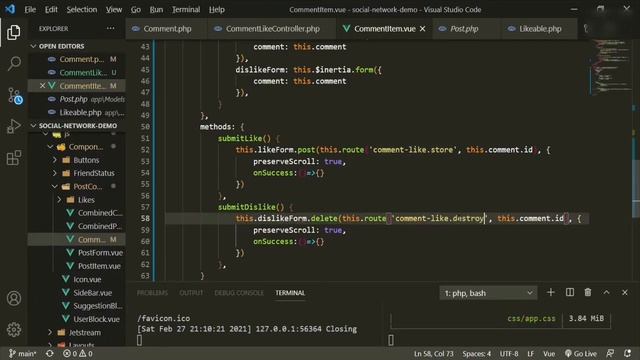
Task: Open the Explorer view in activity bar
Action: coord(13,32)
